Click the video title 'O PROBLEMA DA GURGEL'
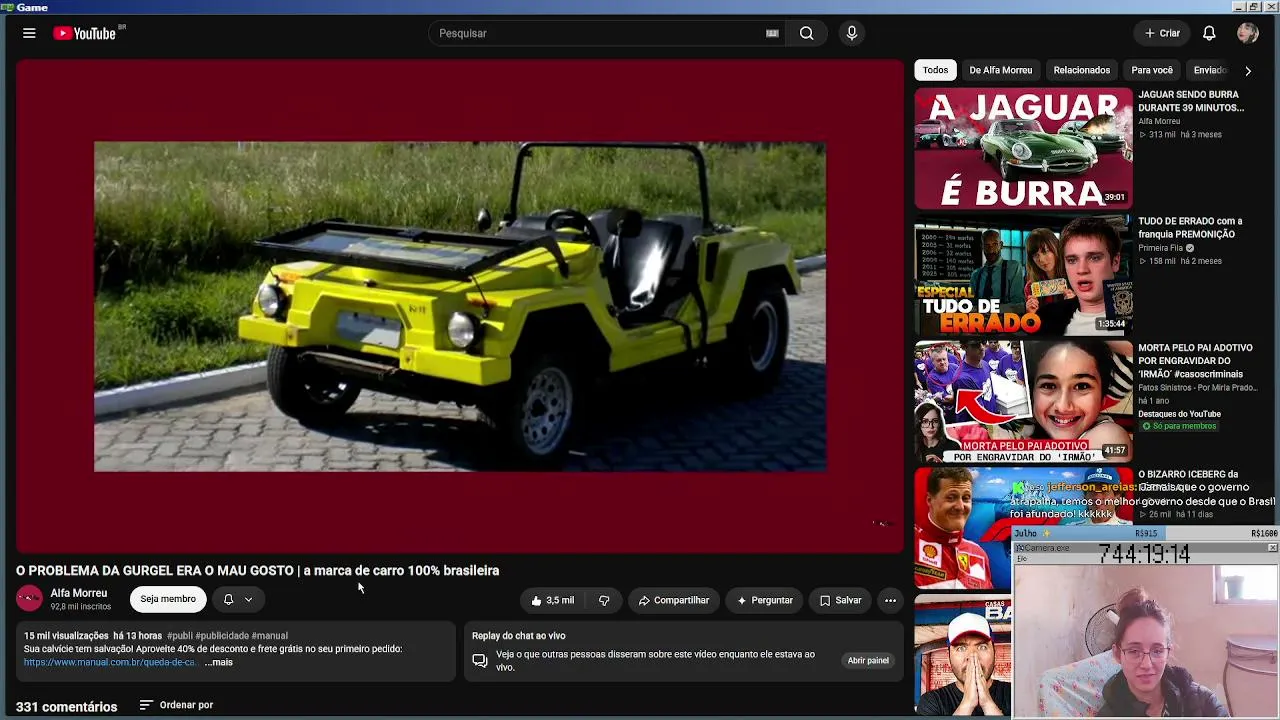Viewport: 1280px width, 720px height. [x=257, y=570]
